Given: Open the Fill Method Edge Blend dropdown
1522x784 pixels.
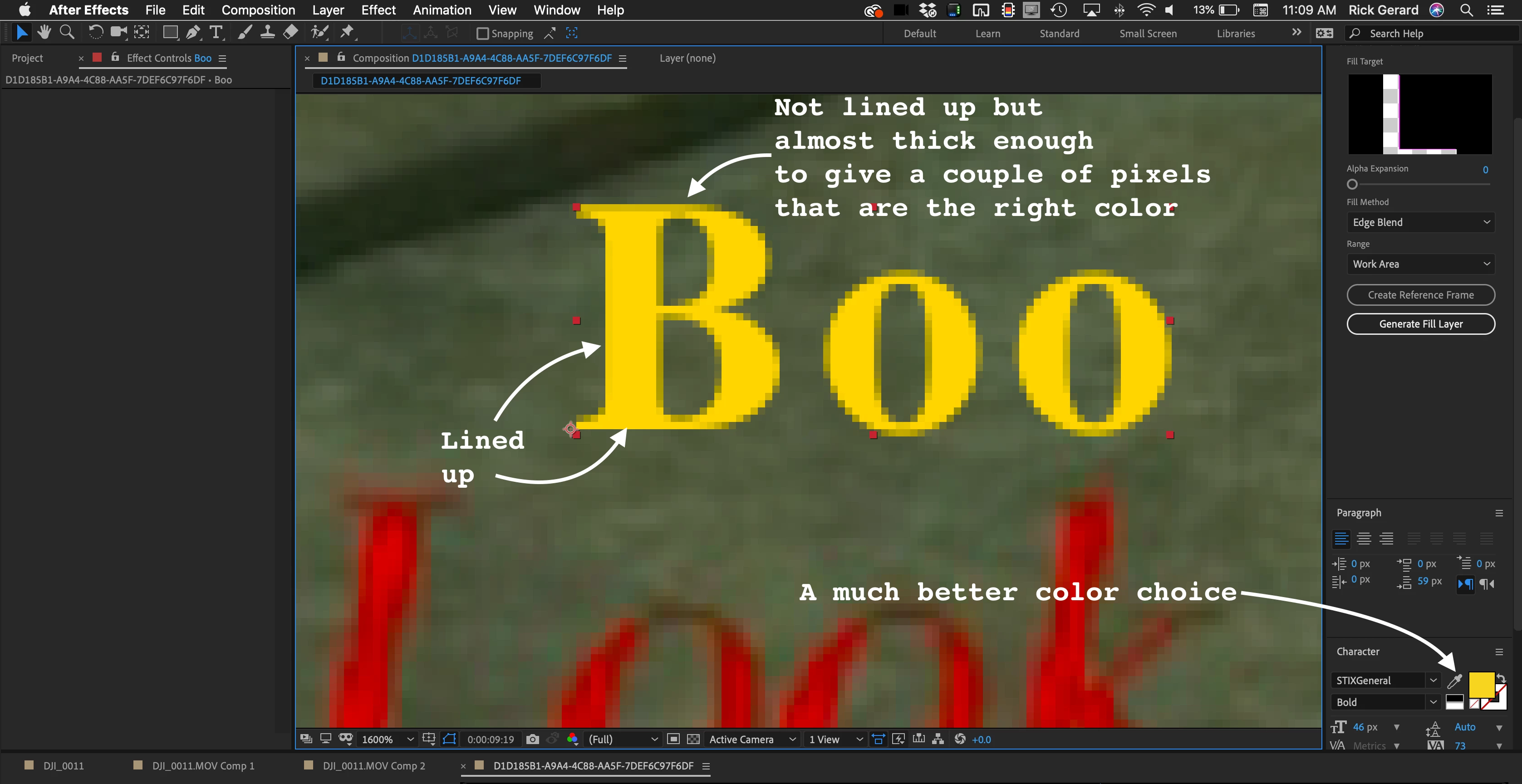Looking at the screenshot, I should [1420, 222].
